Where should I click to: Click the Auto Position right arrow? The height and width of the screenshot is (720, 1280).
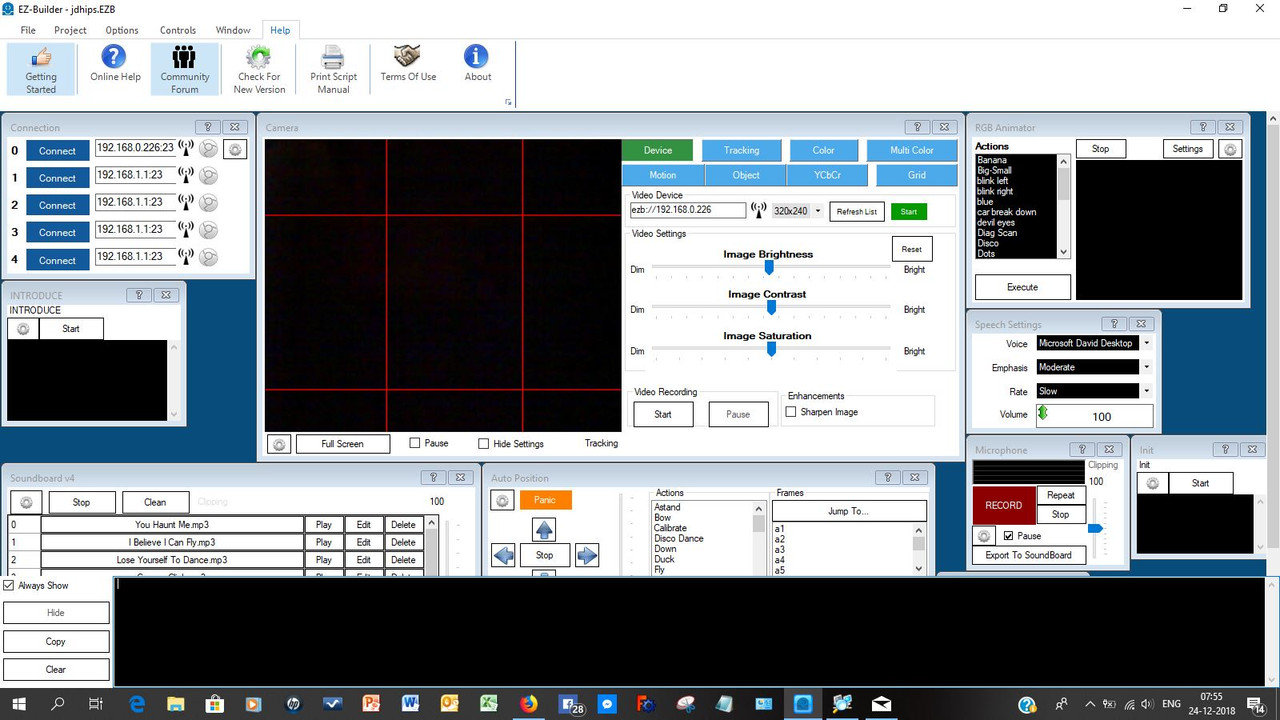click(x=587, y=555)
